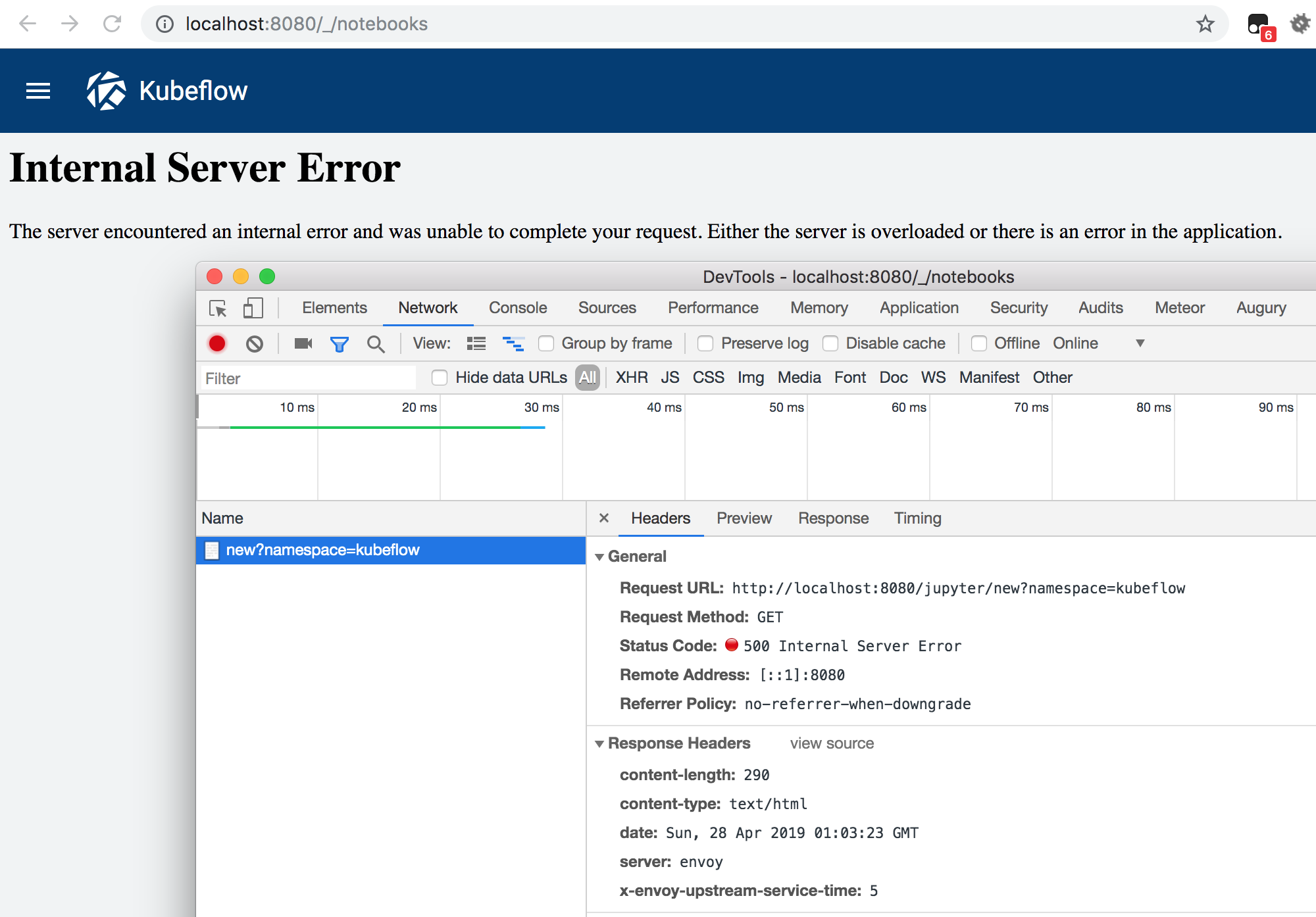Open the extension icon with red badge 6
1316x917 pixels.
[1261, 26]
